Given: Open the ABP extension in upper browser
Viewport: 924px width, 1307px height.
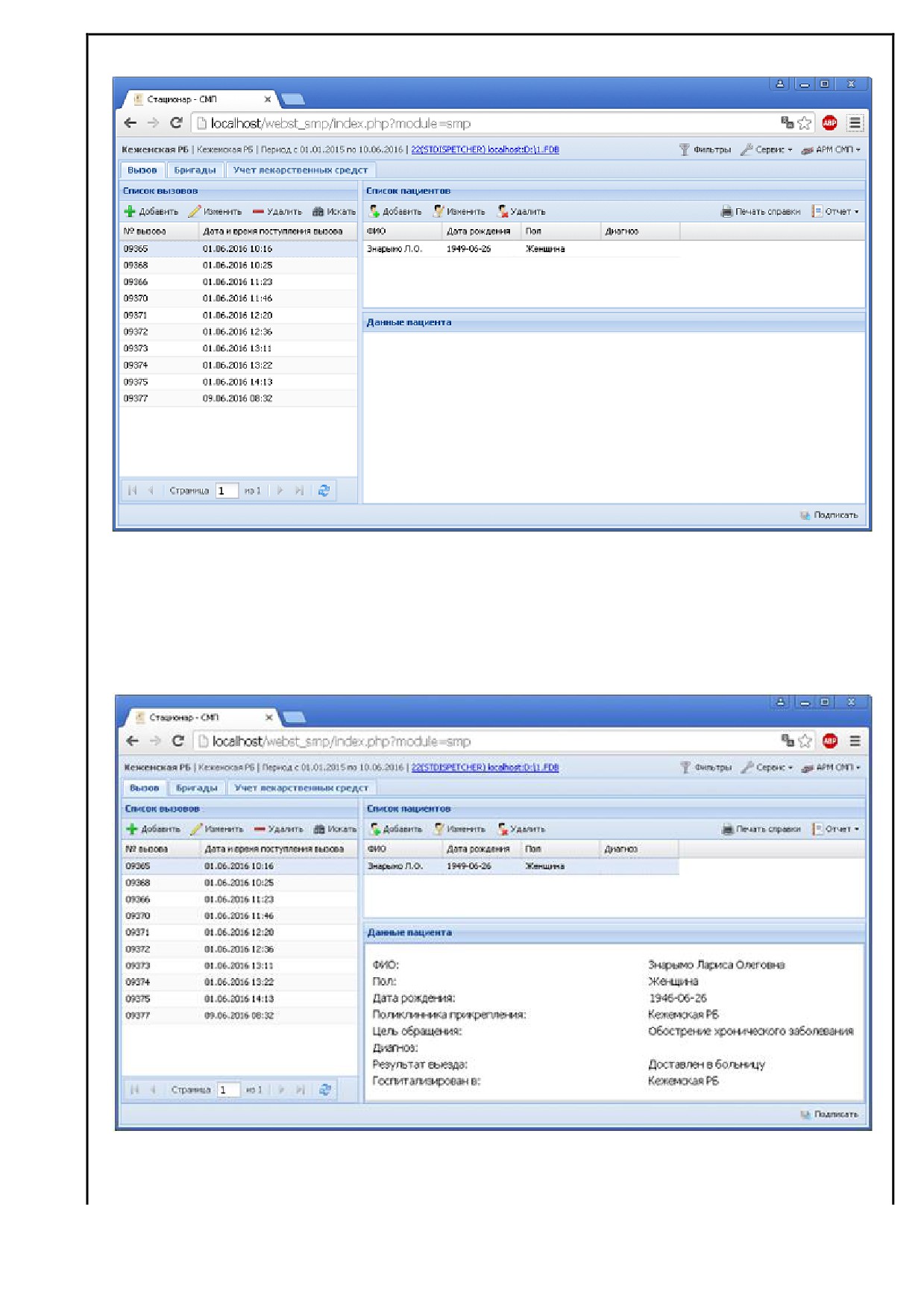Looking at the screenshot, I should (x=829, y=123).
